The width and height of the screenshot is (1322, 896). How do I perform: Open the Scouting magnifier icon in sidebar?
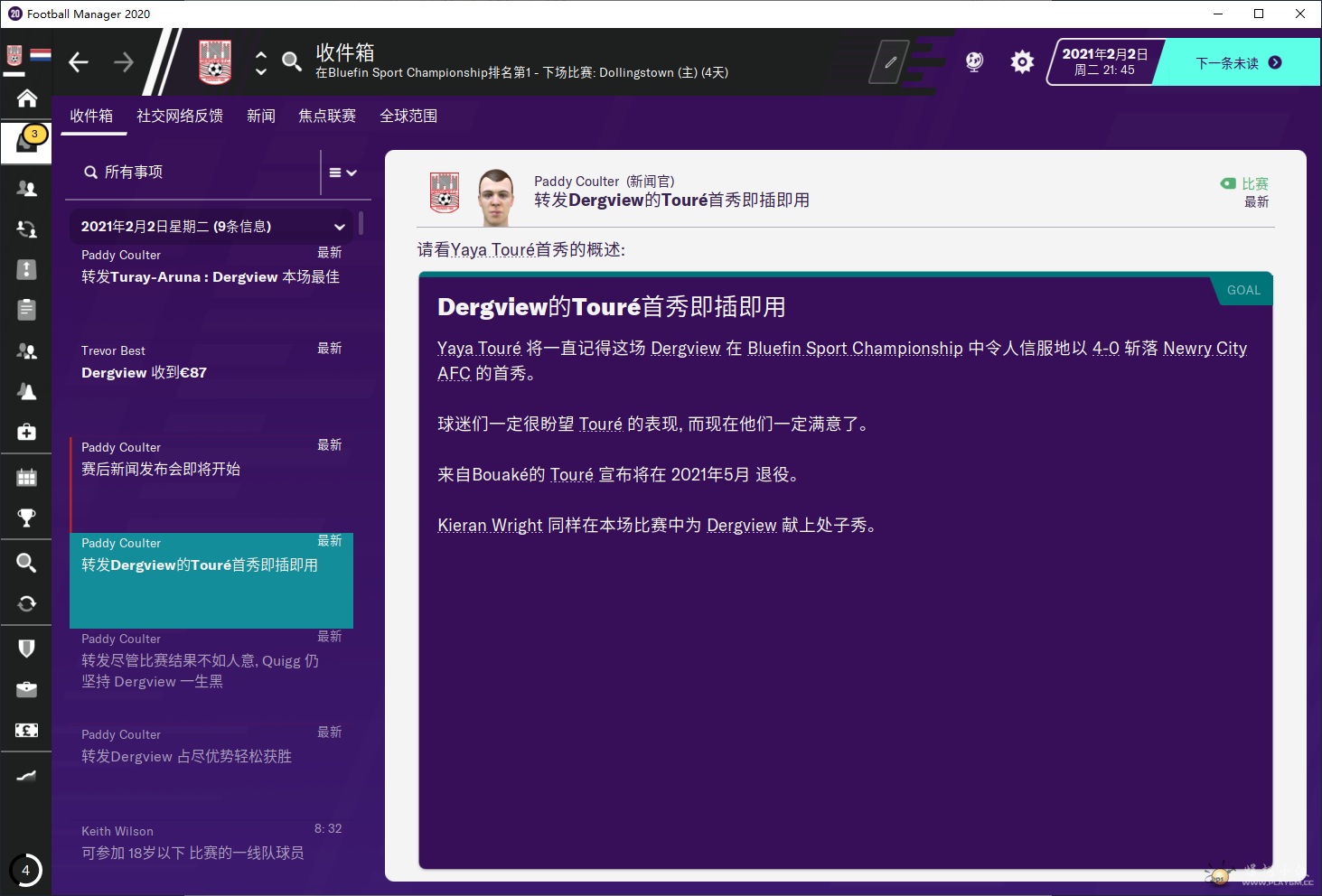26,563
